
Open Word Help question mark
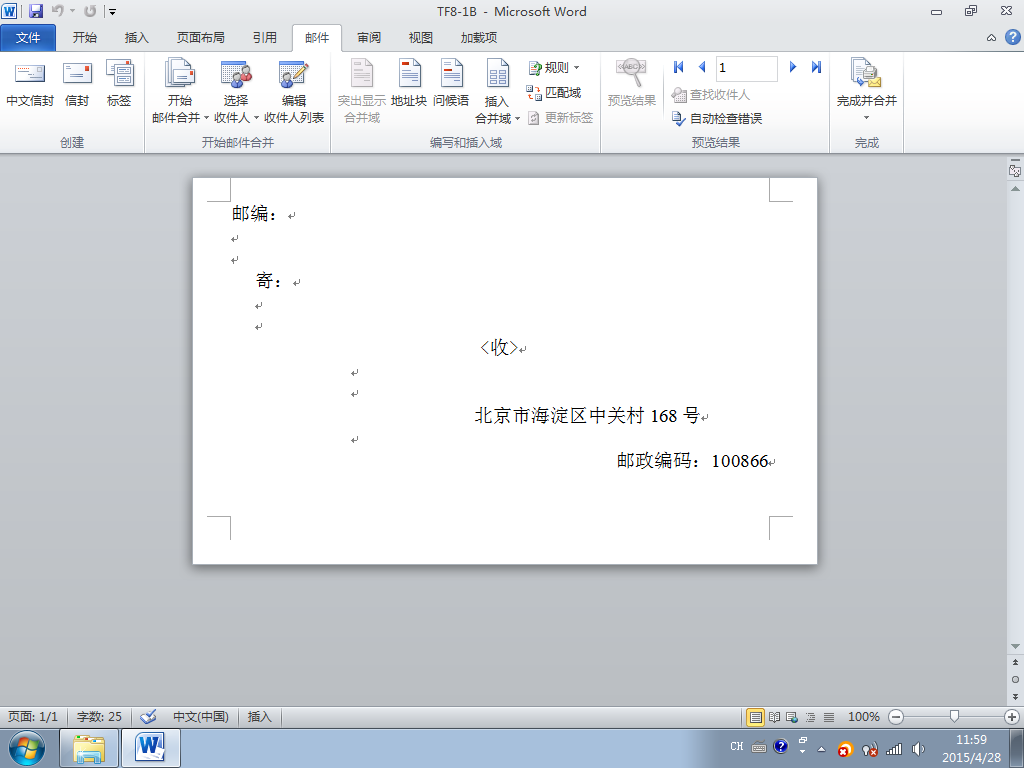click(x=1012, y=37)
